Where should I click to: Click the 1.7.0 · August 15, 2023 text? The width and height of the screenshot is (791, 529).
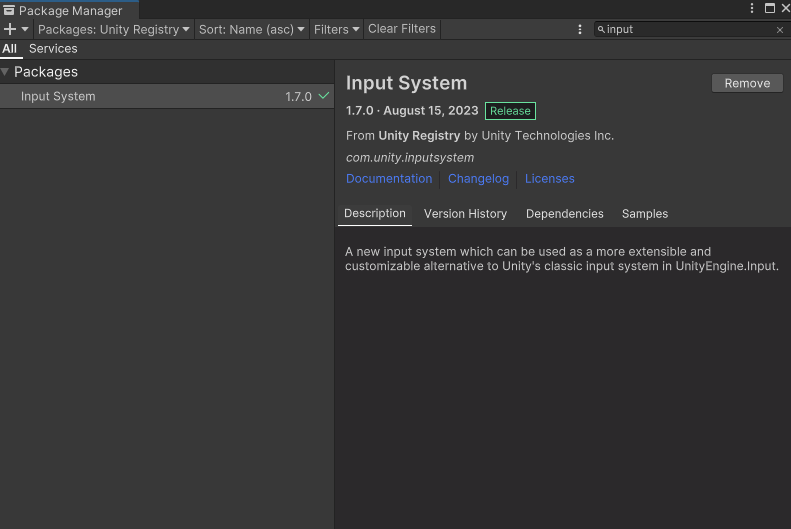(x=412, y=110)
